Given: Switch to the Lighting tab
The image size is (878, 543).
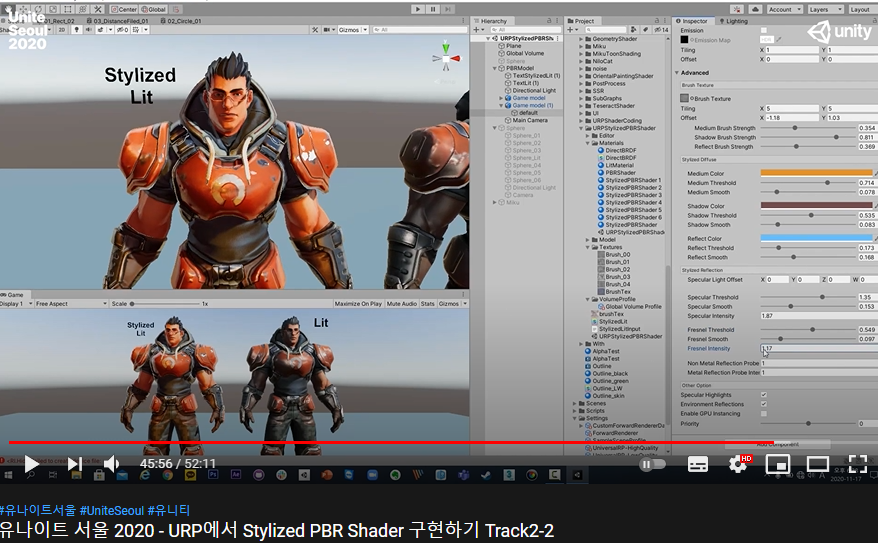Looking at the screenshot, I should 733,21.
